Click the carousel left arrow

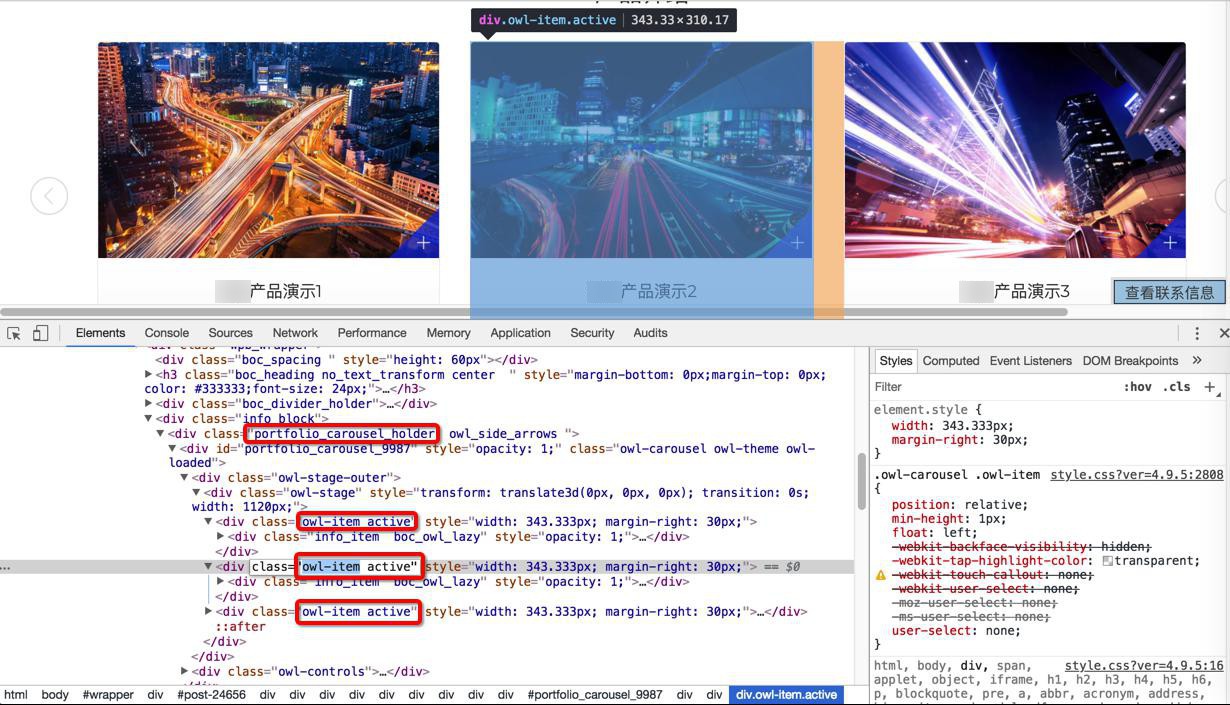(x=49, y=195)
